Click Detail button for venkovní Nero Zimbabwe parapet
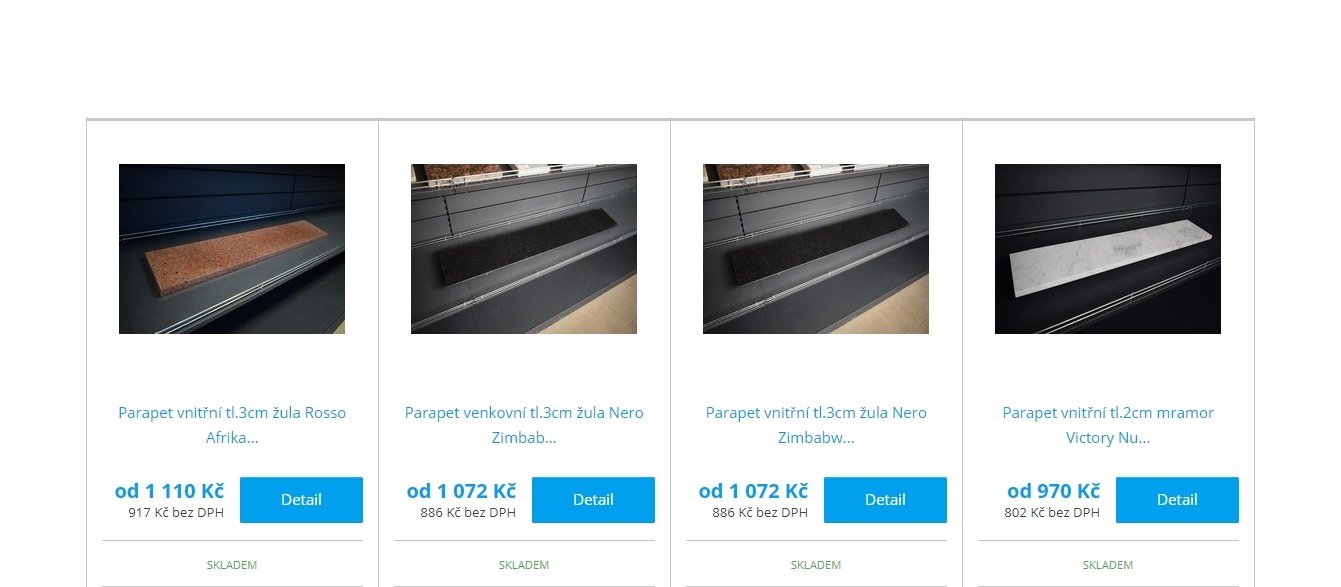 (x=593, y=500)
